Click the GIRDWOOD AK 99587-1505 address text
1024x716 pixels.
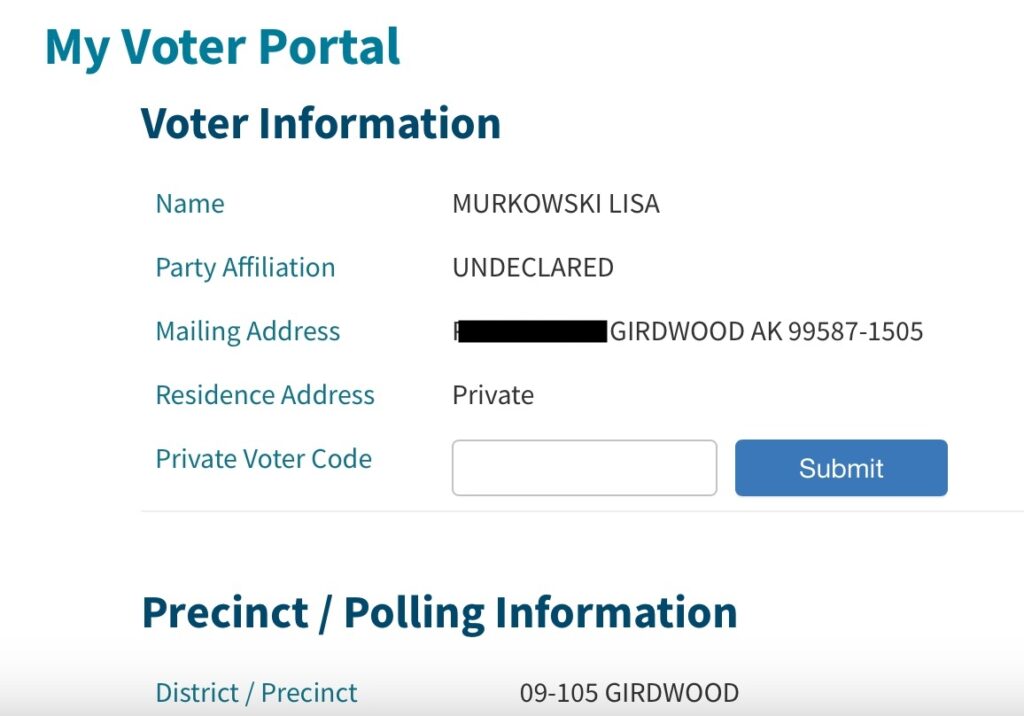click(766, 331)
